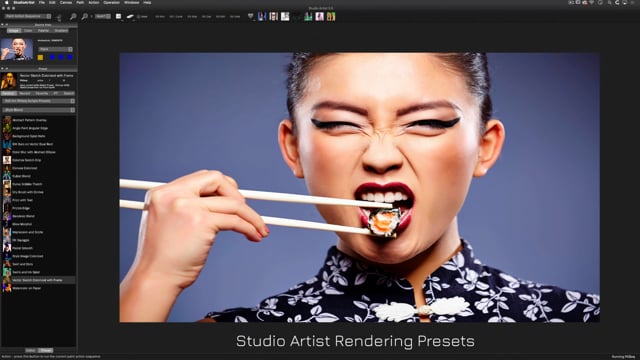Open the Canvas menu

click(66, 2)
